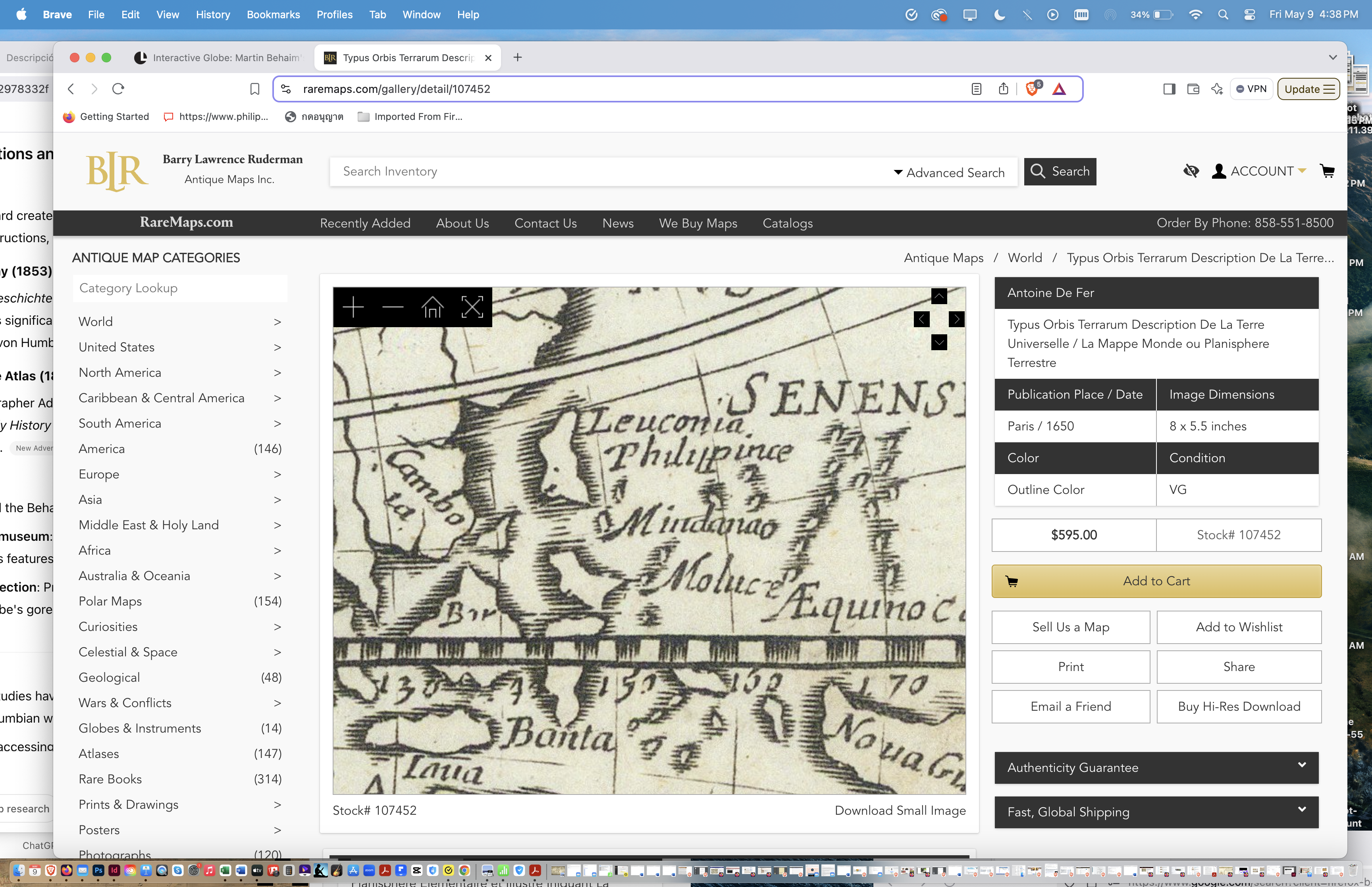Image resolution: width=1372 pixels, height=887 pixels.
Task: Open Leo AI icon
Action: pyautogui.click(x=1217, y=89)
